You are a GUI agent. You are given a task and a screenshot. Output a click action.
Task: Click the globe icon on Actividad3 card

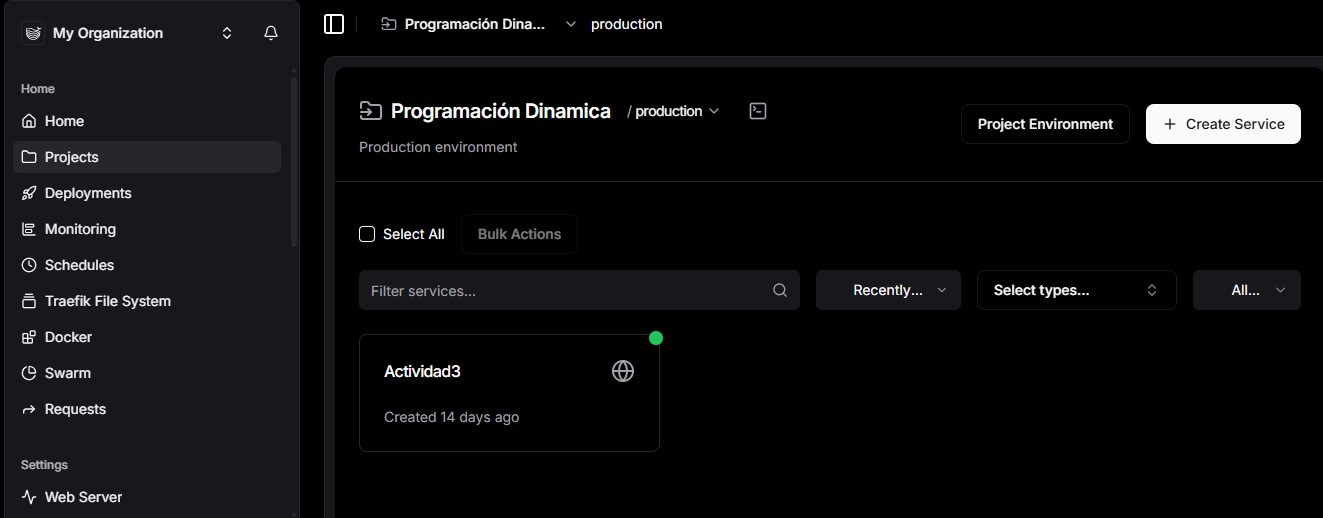point(623,371)
